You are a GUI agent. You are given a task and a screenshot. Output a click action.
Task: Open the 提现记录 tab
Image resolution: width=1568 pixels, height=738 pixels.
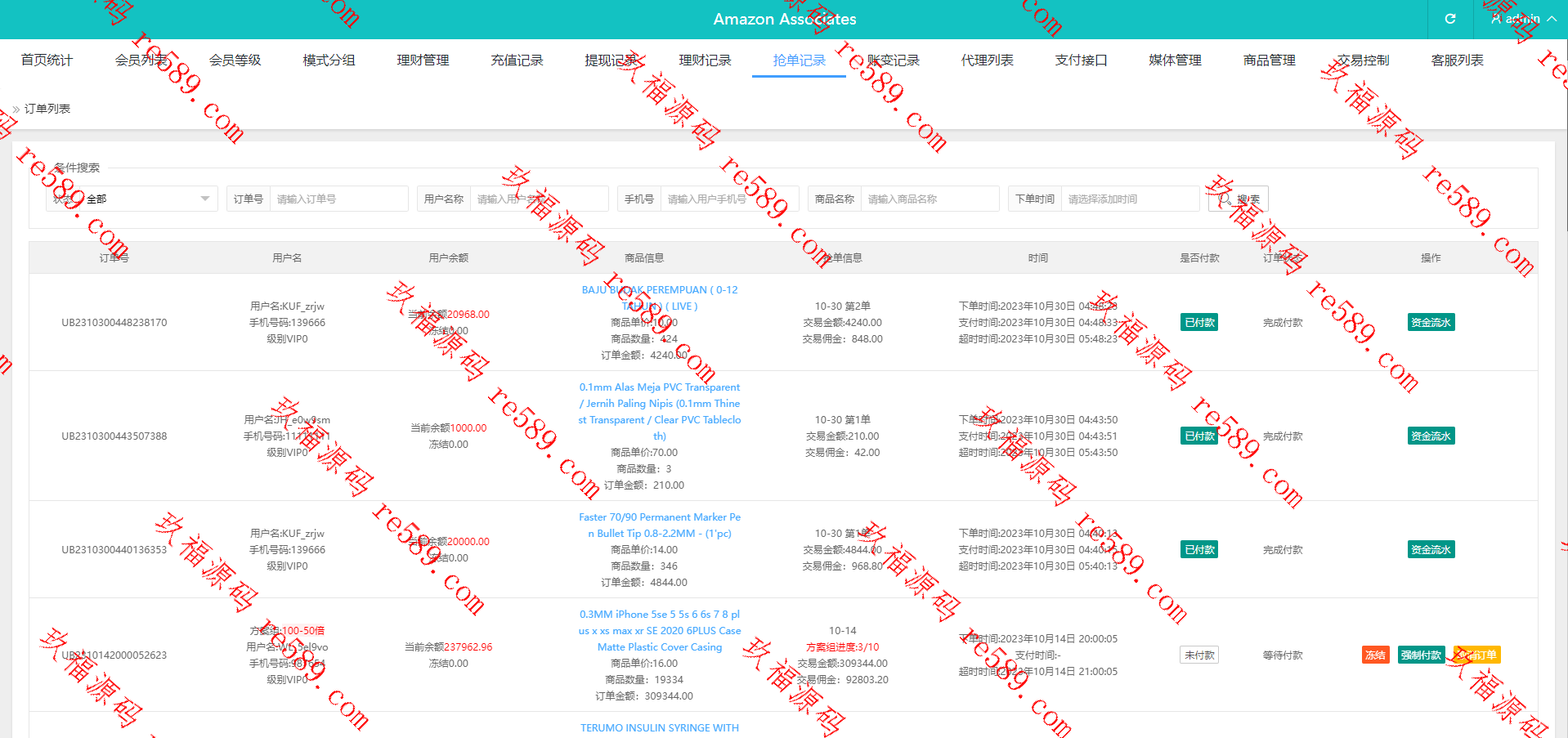point(611,60)
